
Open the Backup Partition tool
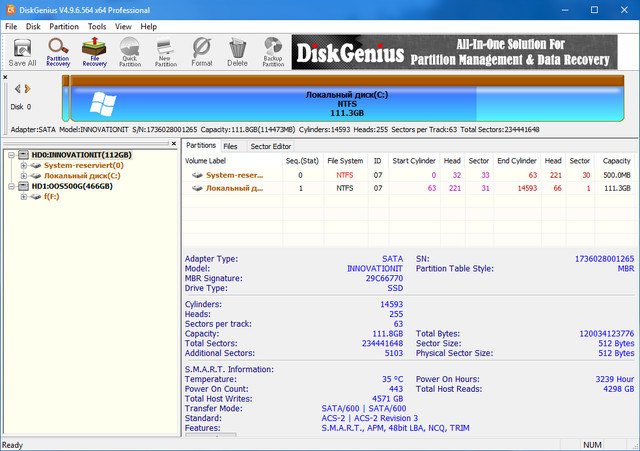click(x=272, y=51)
